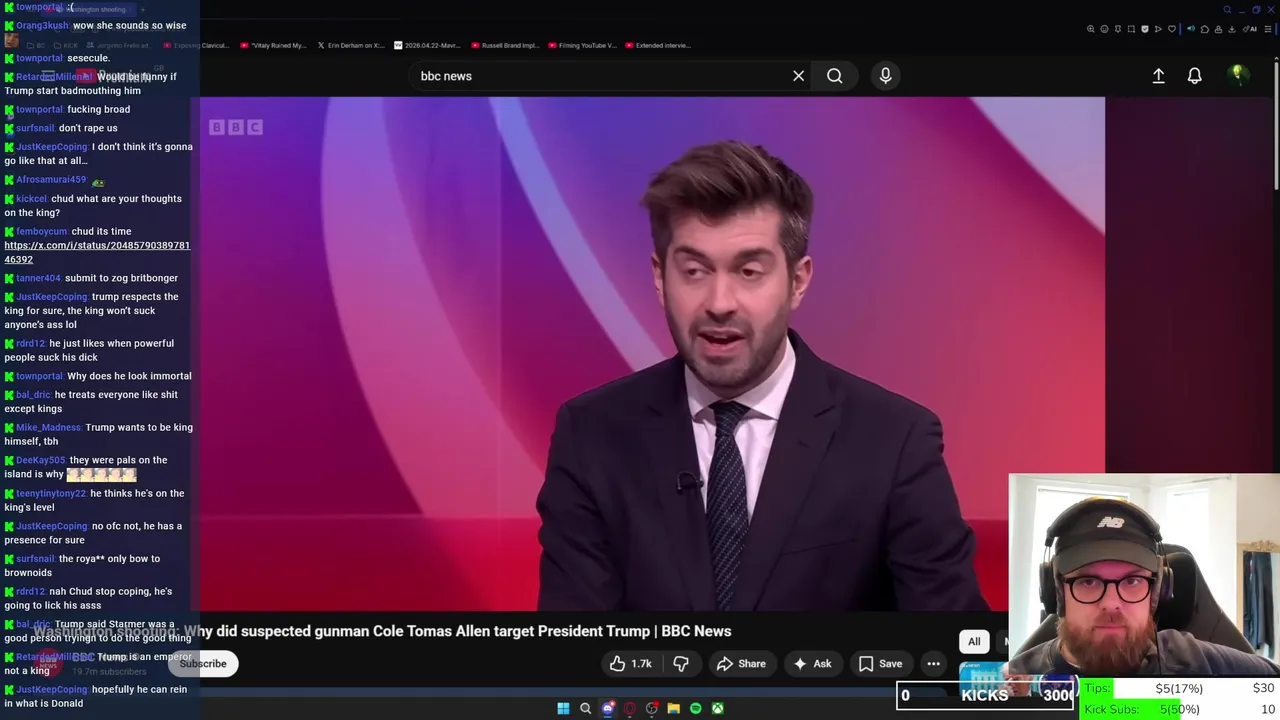Open the browser AI assistant icon
This screenshot has height=720, width=1280.
[1250, 29]
